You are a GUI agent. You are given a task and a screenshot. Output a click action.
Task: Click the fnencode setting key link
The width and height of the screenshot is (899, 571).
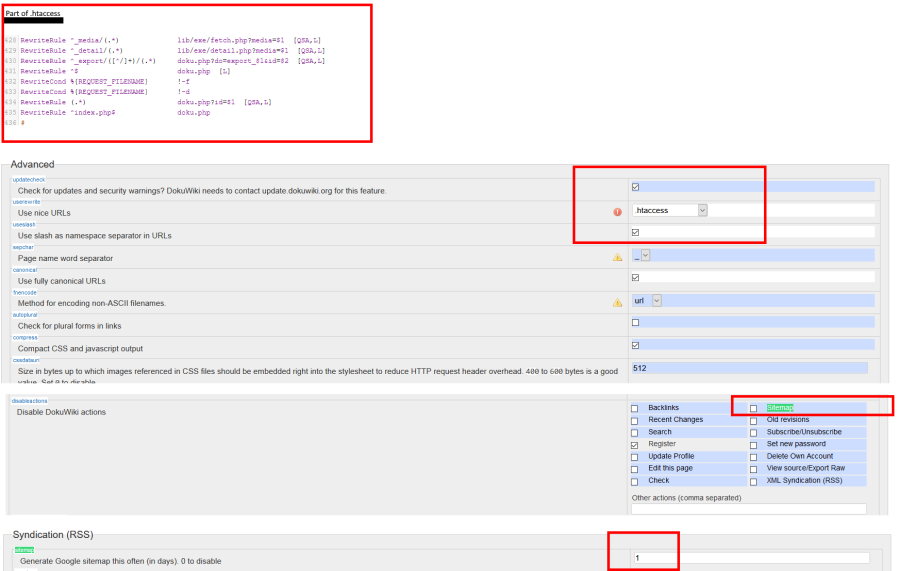(x=25, y=292)
